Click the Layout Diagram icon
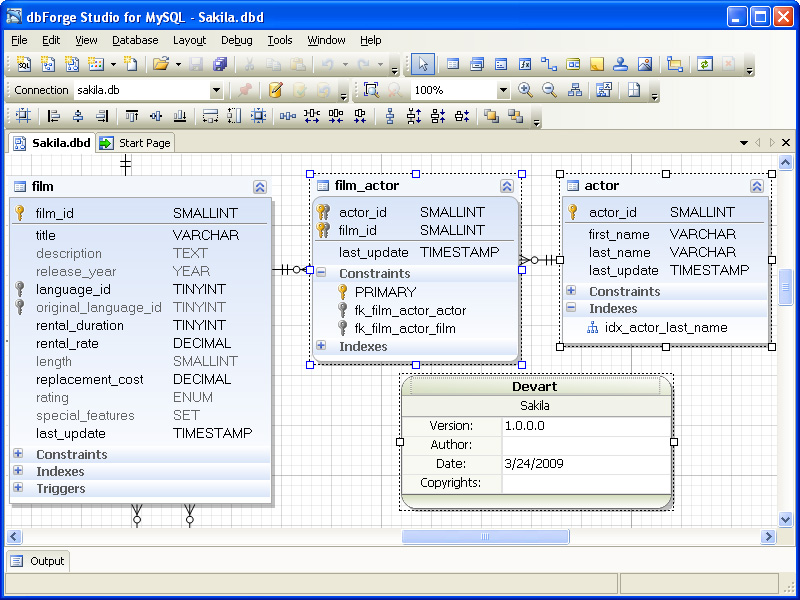 pyautogui.click(x=575, y=90)
